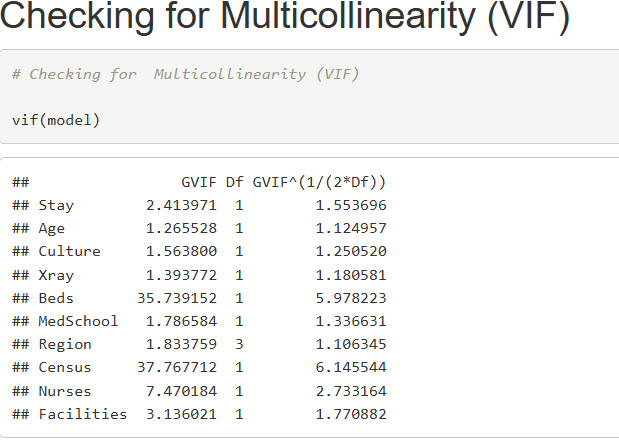Click the Culture row label

click(x=69, y=251)
